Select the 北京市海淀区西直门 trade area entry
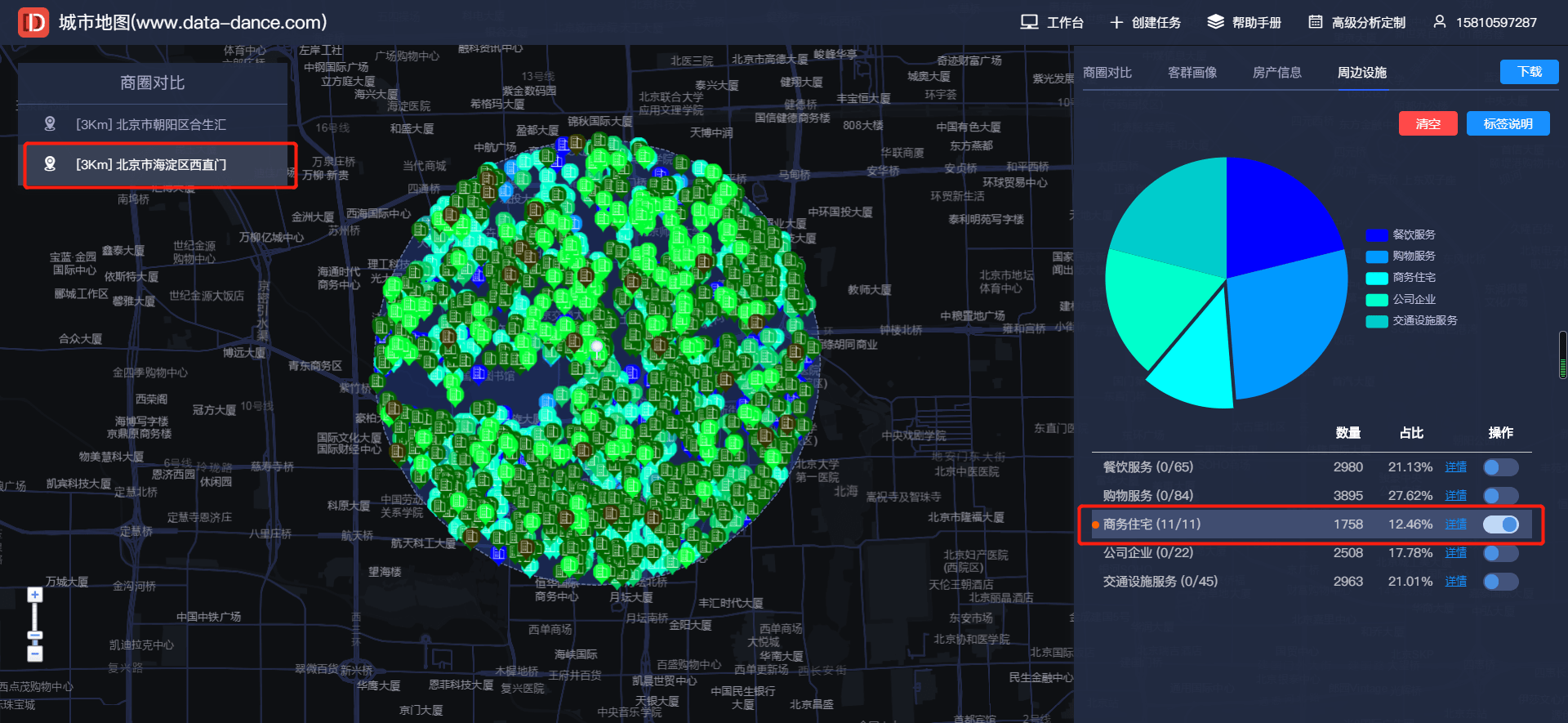The width and height of the screenshot is (1568, 723). (x=151, y=165)
